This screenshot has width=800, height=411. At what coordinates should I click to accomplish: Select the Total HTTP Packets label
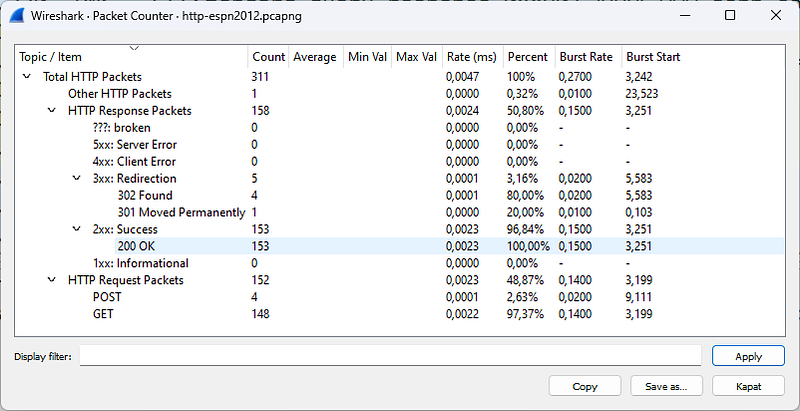92,77
